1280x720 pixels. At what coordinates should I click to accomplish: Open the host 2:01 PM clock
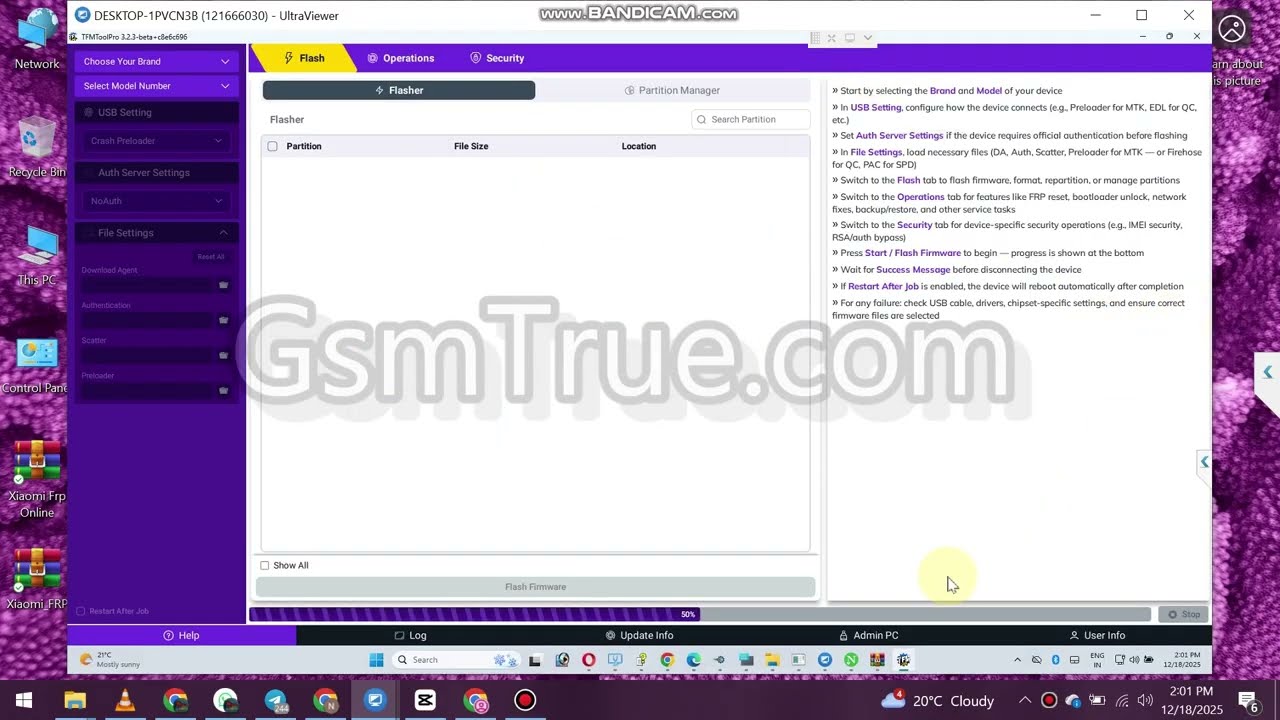[1191, 700]
